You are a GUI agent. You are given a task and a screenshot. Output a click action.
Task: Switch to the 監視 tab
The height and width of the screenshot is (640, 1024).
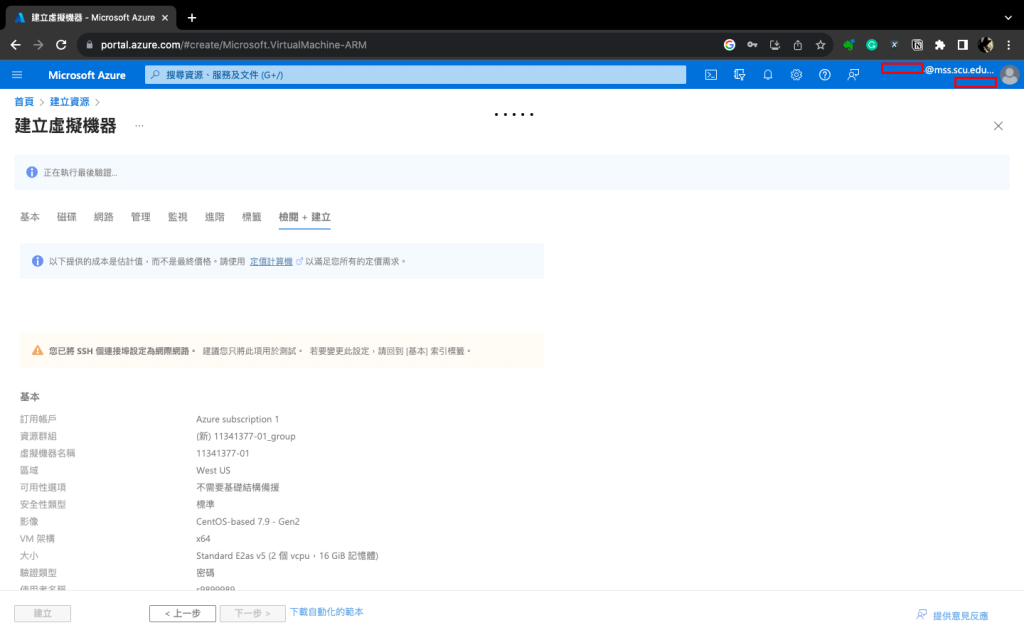point(178,217)
